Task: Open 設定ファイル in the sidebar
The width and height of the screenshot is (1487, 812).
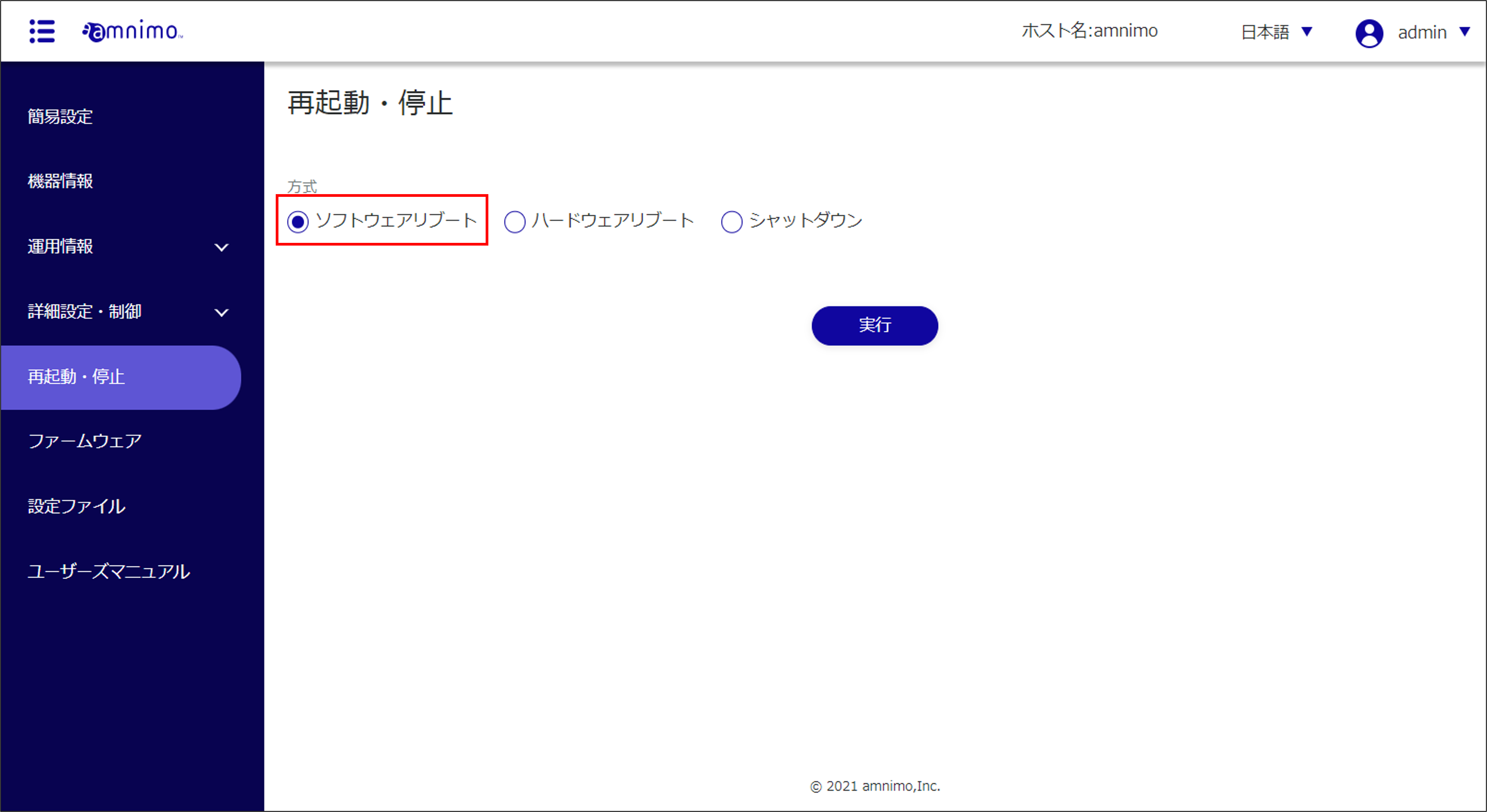Action: coord(77,507)
